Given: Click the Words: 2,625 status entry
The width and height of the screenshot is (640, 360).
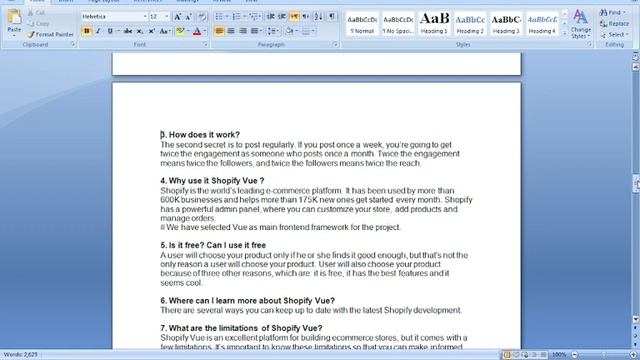Looking at the screenshot, I should [x=21, y=355].
